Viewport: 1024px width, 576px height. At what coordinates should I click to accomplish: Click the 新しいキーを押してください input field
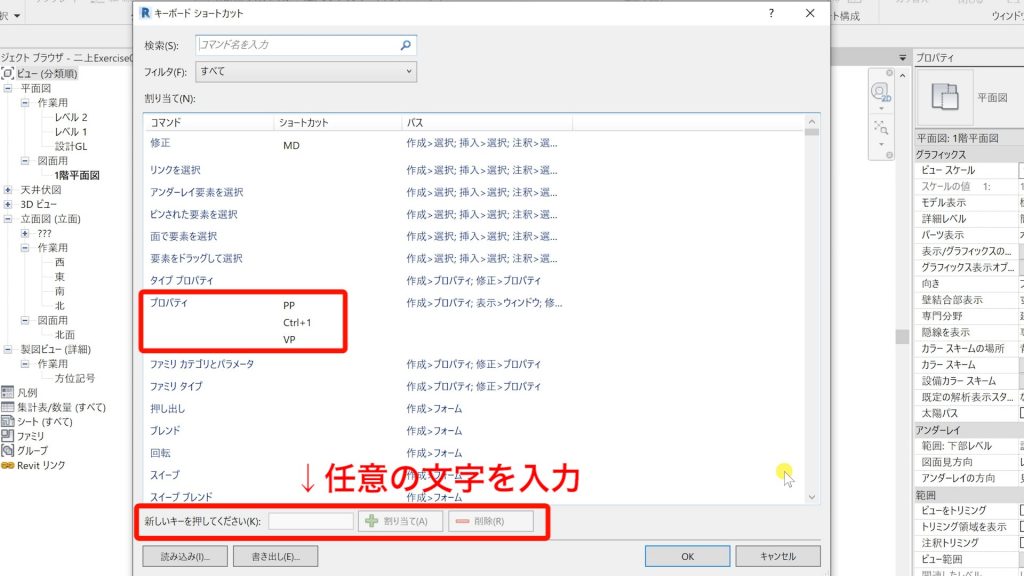pyautogui.click(x=311, y=520)
